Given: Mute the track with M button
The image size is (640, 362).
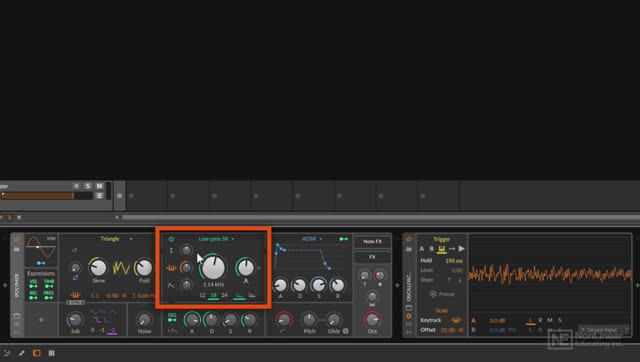Looking at the screenshot, I should (99, 186).
